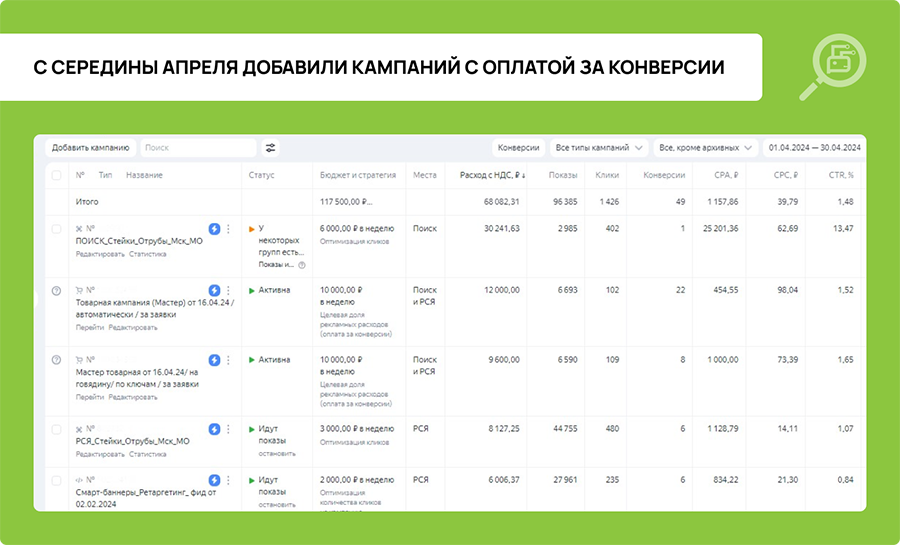
Task: Open three-dot menu for Смарт-баннеры_Ретаргетинг
Action: click(x=228, y=480)
